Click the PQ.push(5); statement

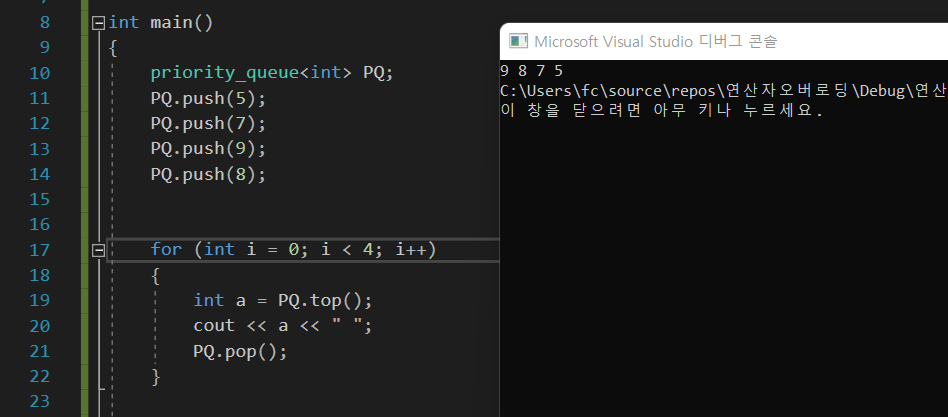(208, 99)
